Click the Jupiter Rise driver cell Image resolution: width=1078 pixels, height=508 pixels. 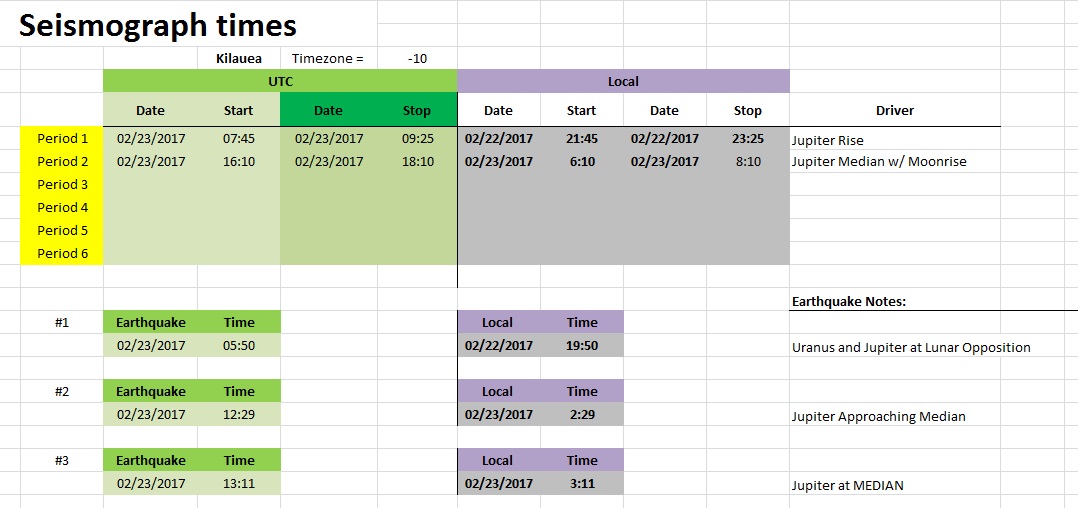pos(827,140)
